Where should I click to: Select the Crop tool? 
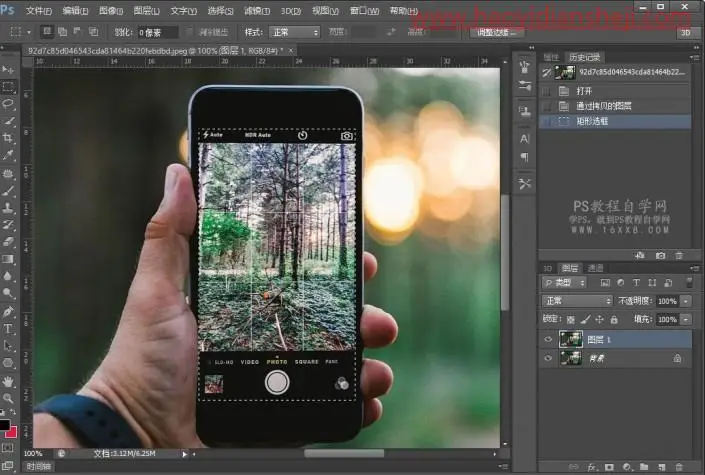pyautogui.click(x=8, y=138)
